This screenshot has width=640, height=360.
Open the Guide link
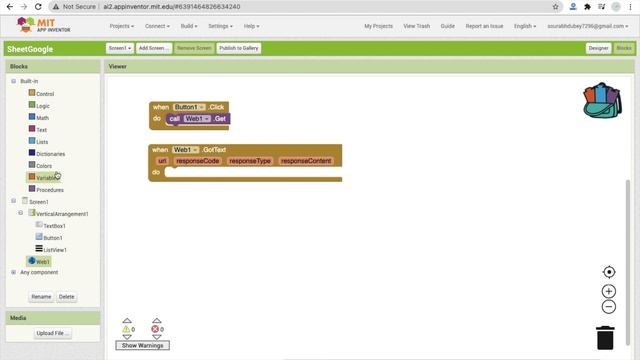pyautogui.click(x=447, y=26)
